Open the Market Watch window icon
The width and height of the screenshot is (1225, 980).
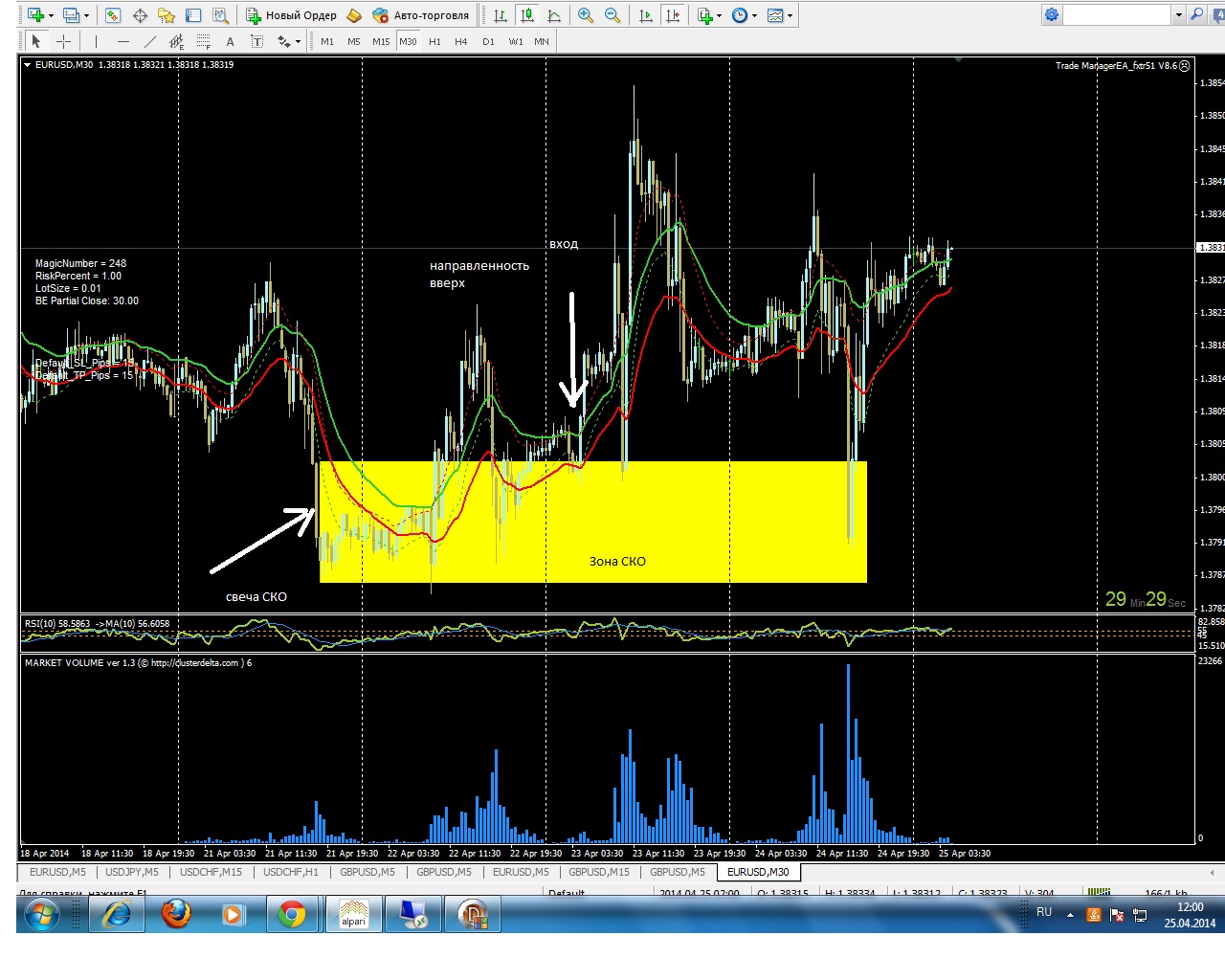(x=113, y=15)
